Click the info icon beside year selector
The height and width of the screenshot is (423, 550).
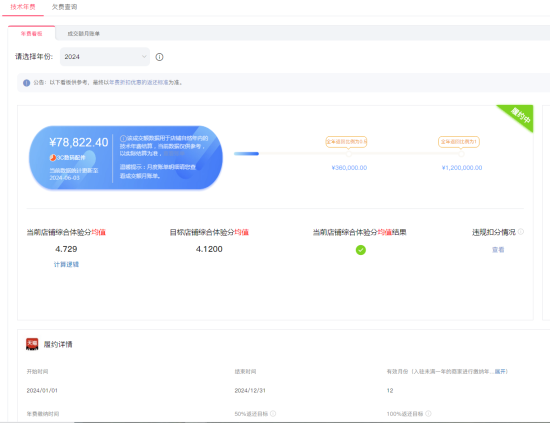pos(159,57)
